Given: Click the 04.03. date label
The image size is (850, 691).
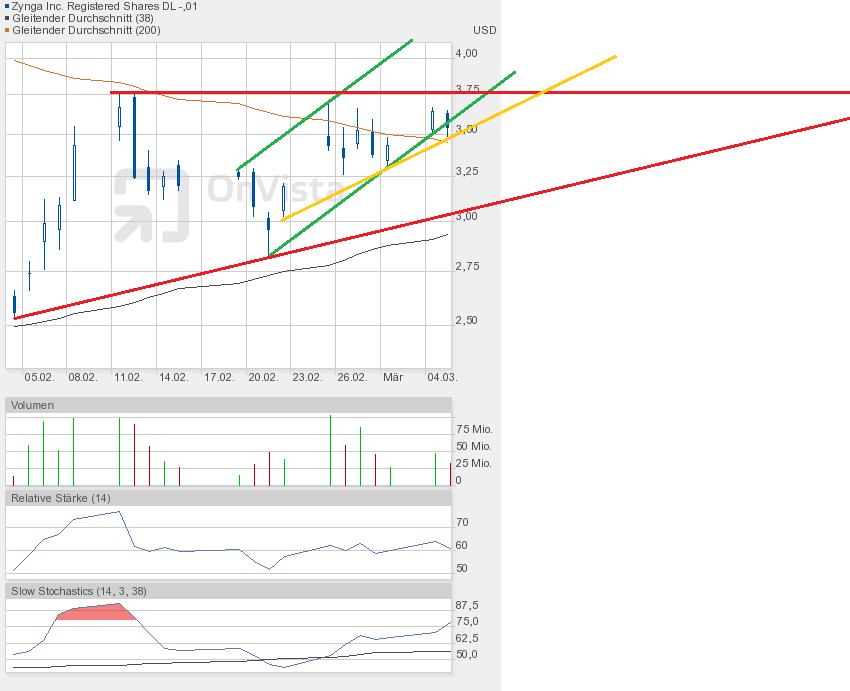Looking at the screenshot, I should coord(442,377).
